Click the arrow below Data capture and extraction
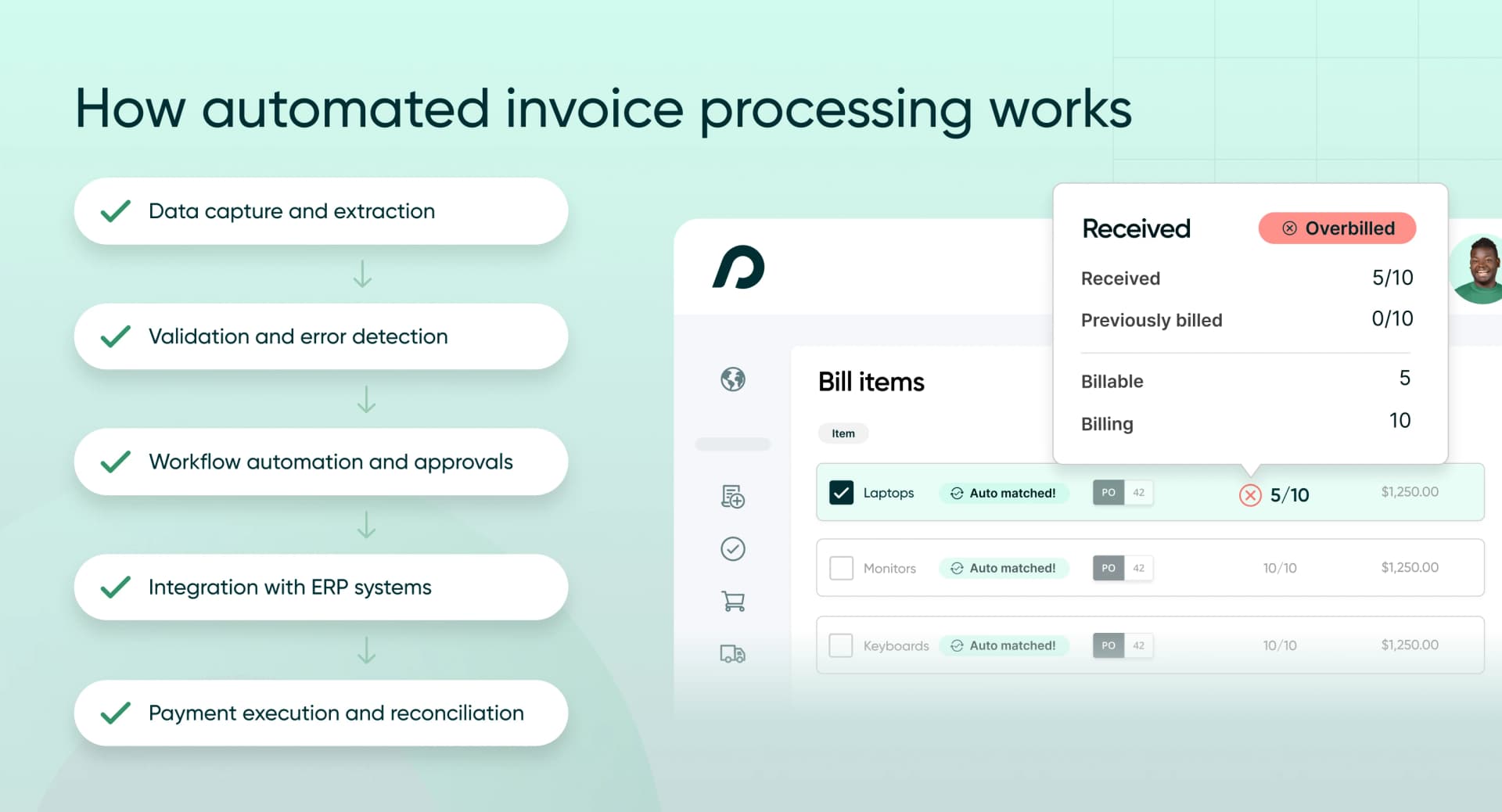Viewport: 1502px width, 812px height. click(362, 275)
